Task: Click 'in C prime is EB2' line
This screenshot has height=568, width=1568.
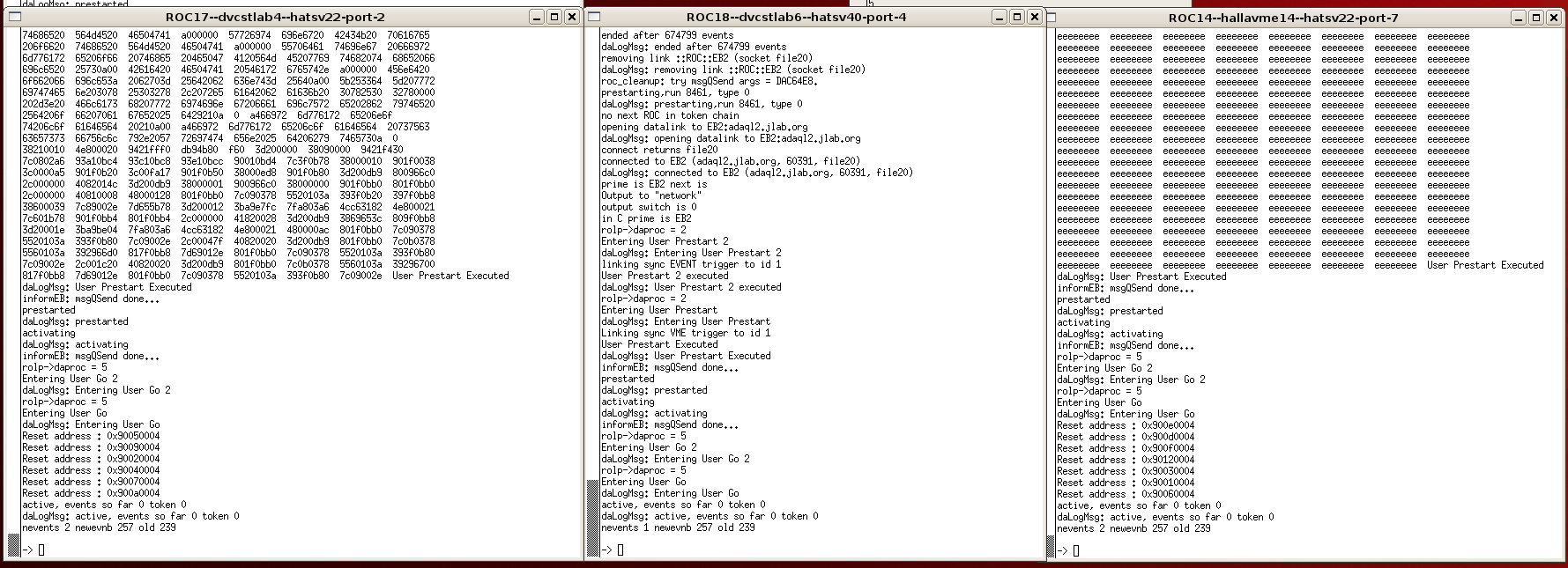Action: coord(646,218)
